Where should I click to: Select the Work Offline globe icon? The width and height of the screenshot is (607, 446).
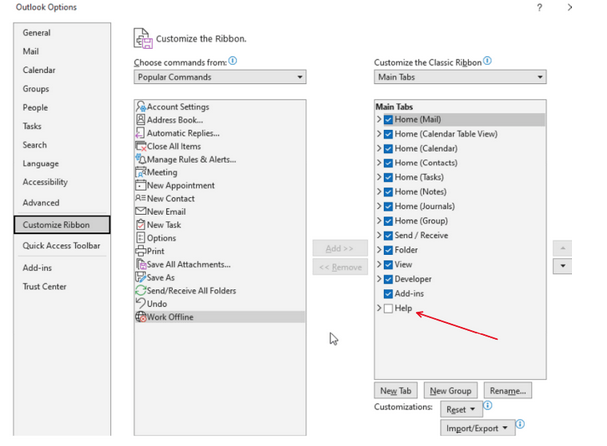141,317
